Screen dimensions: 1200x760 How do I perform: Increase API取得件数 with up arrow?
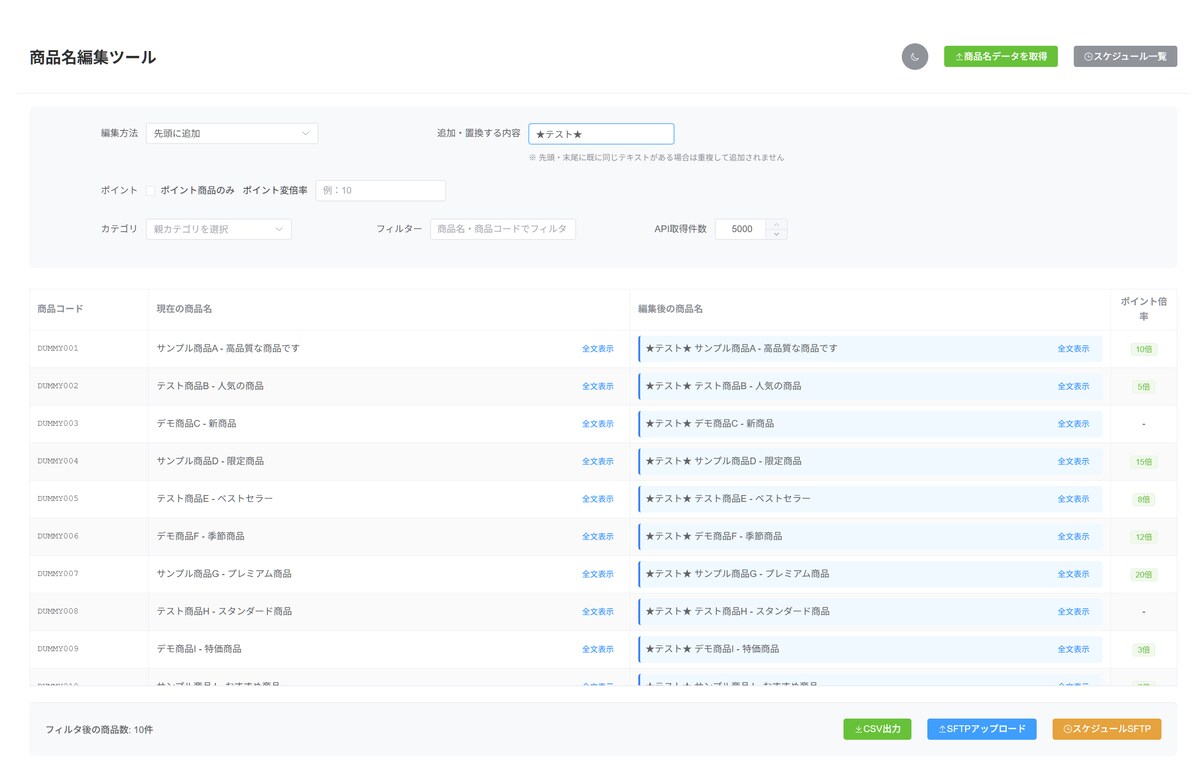[777, 224]
